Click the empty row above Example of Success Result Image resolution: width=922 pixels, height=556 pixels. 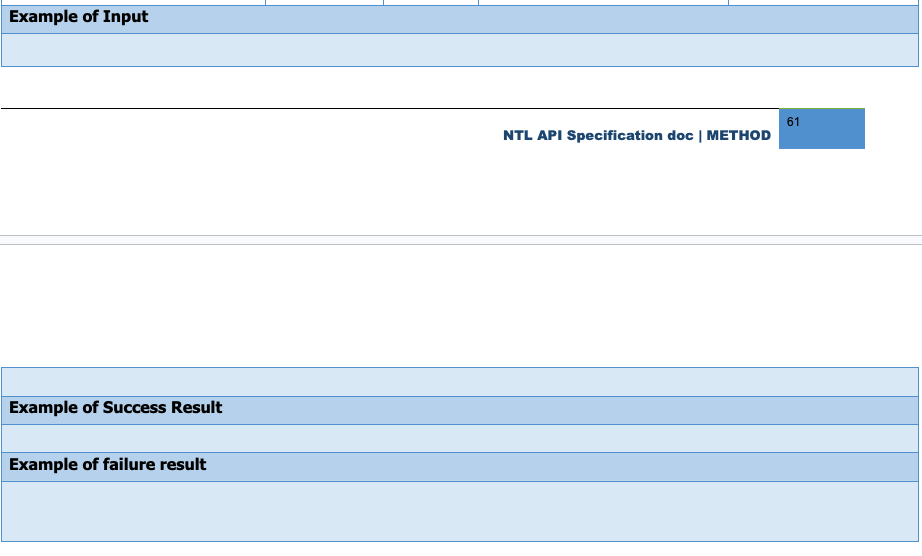pos(460,381)
